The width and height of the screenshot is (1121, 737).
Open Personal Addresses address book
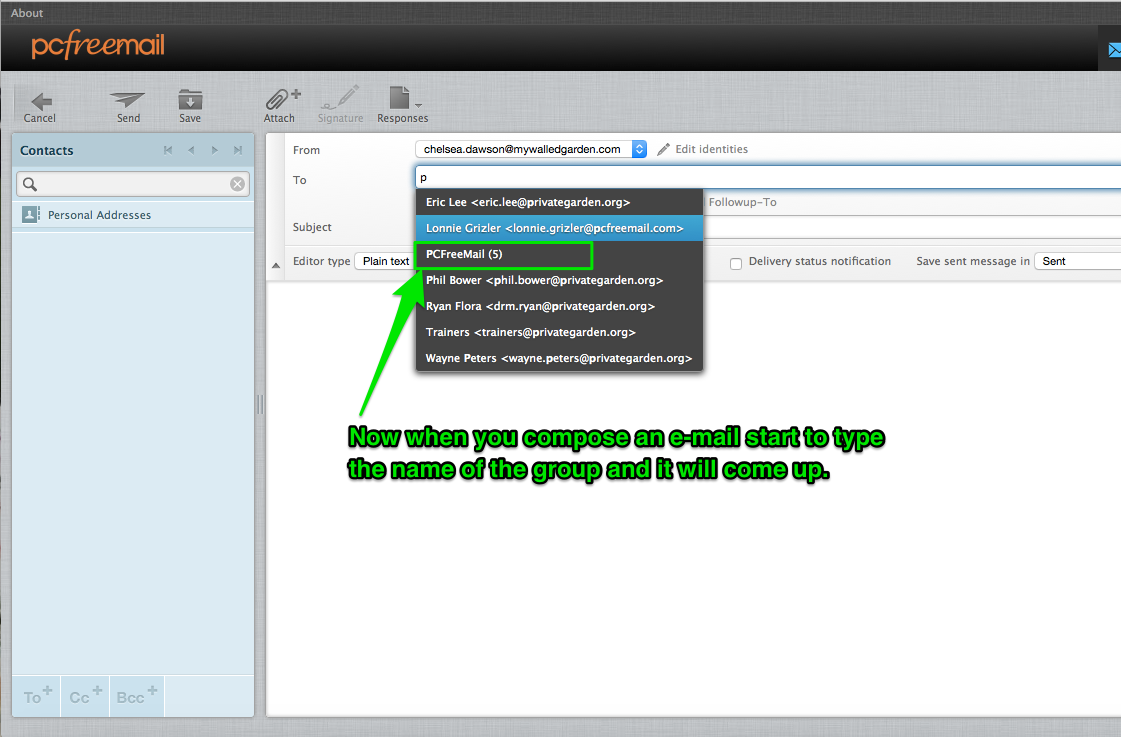133,214
